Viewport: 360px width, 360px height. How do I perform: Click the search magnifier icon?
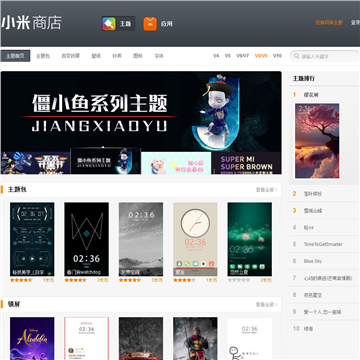click(296, 56)
